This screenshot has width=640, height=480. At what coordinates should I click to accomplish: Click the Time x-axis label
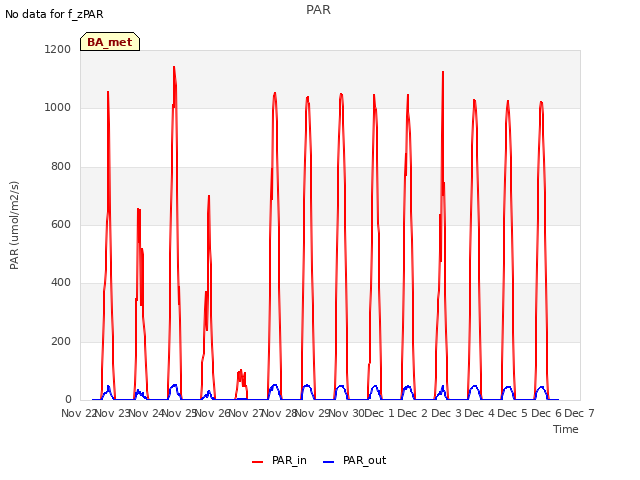click(x=566, y=429)
